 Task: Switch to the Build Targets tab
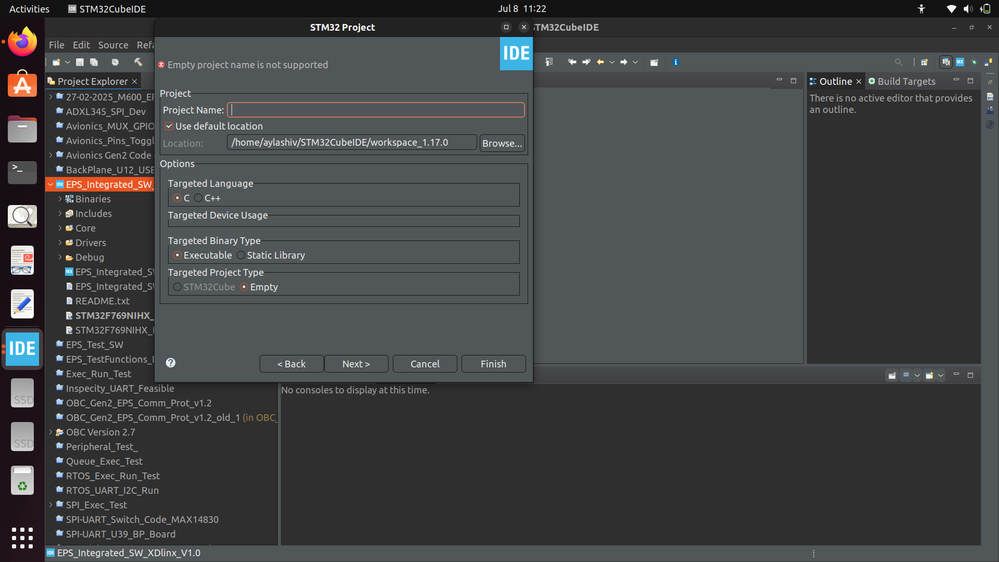(x=901, y=82)
